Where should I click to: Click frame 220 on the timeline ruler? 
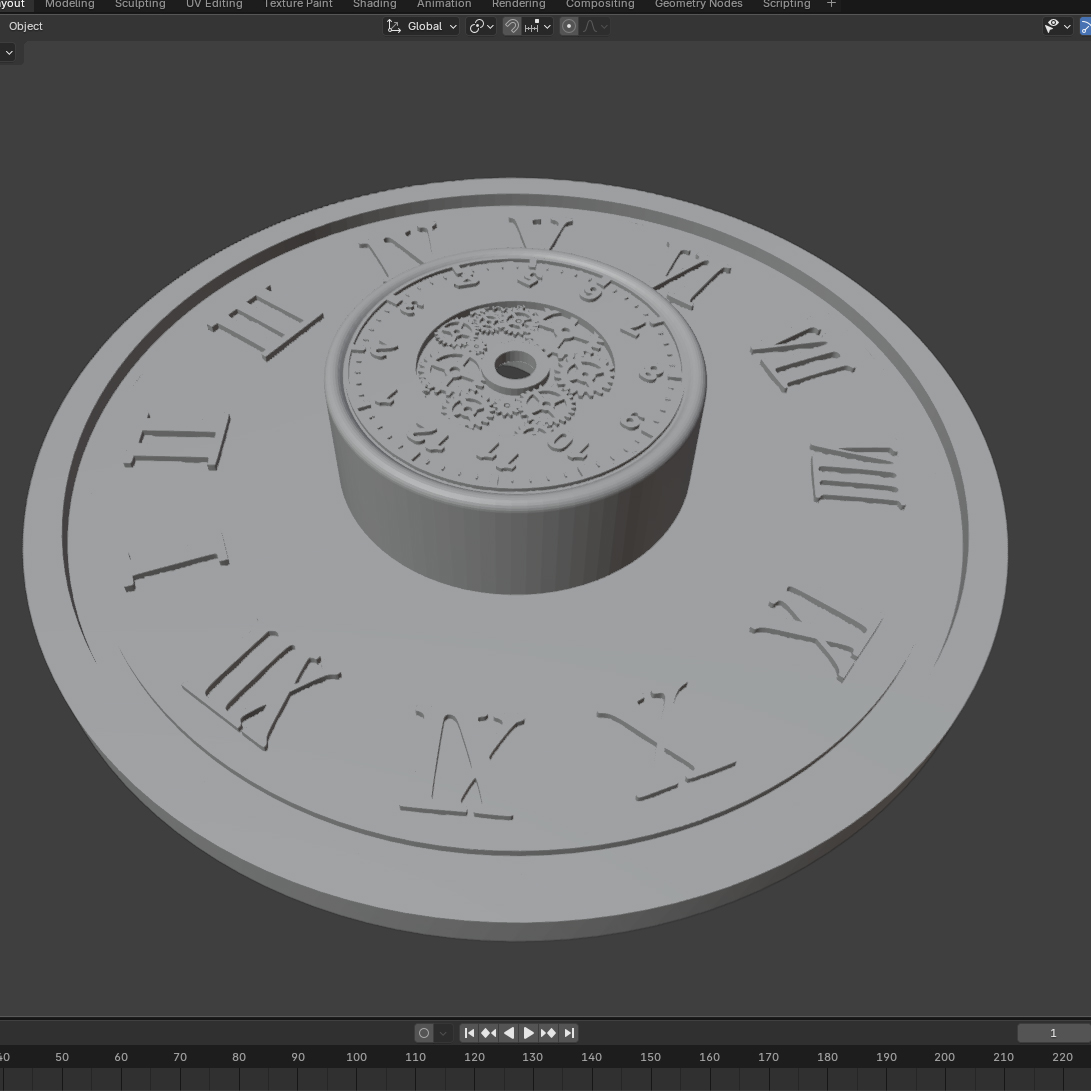pyautogui.click(x=1062, y=1057)
